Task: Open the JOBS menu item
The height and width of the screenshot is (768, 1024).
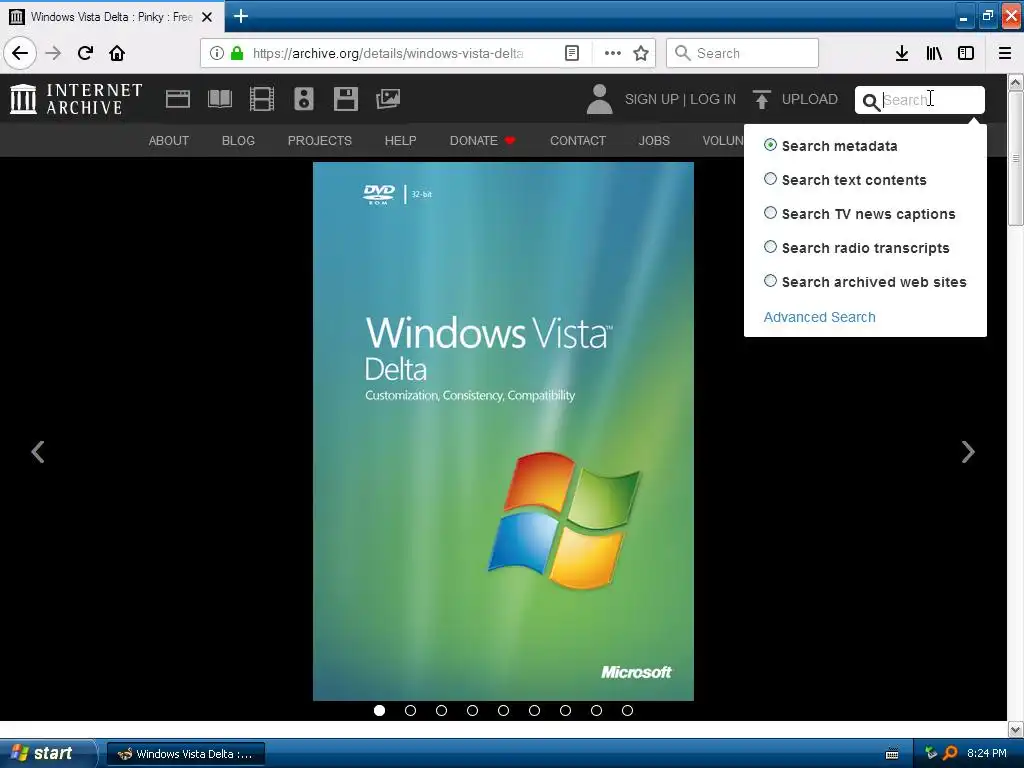Action: click(x=654, y=140)
